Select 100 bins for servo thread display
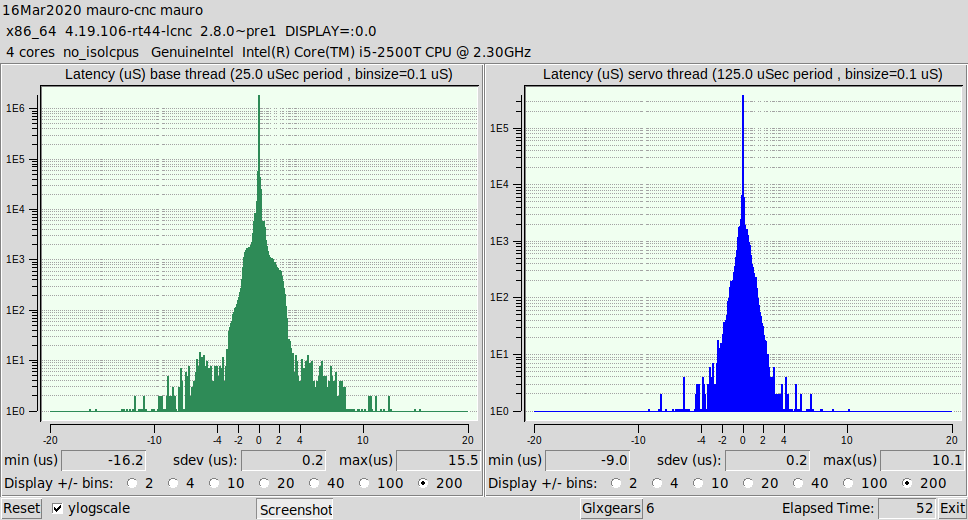 [848, 483]
